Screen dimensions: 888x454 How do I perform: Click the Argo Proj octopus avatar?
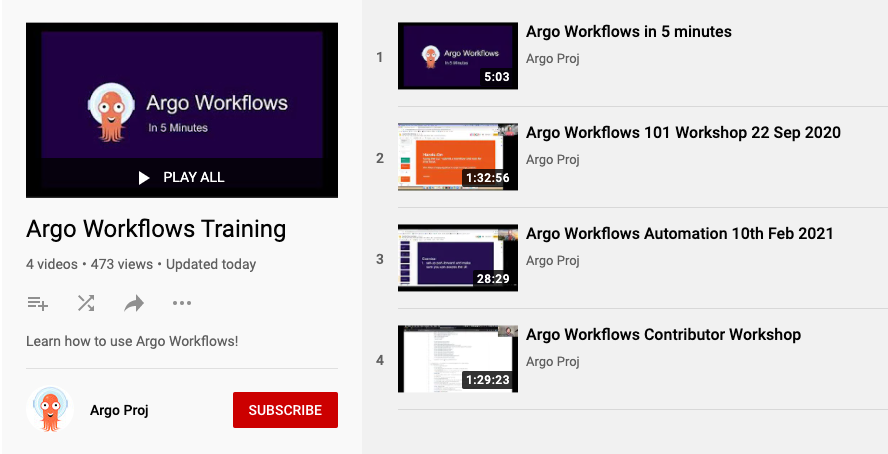click(50, 409)
